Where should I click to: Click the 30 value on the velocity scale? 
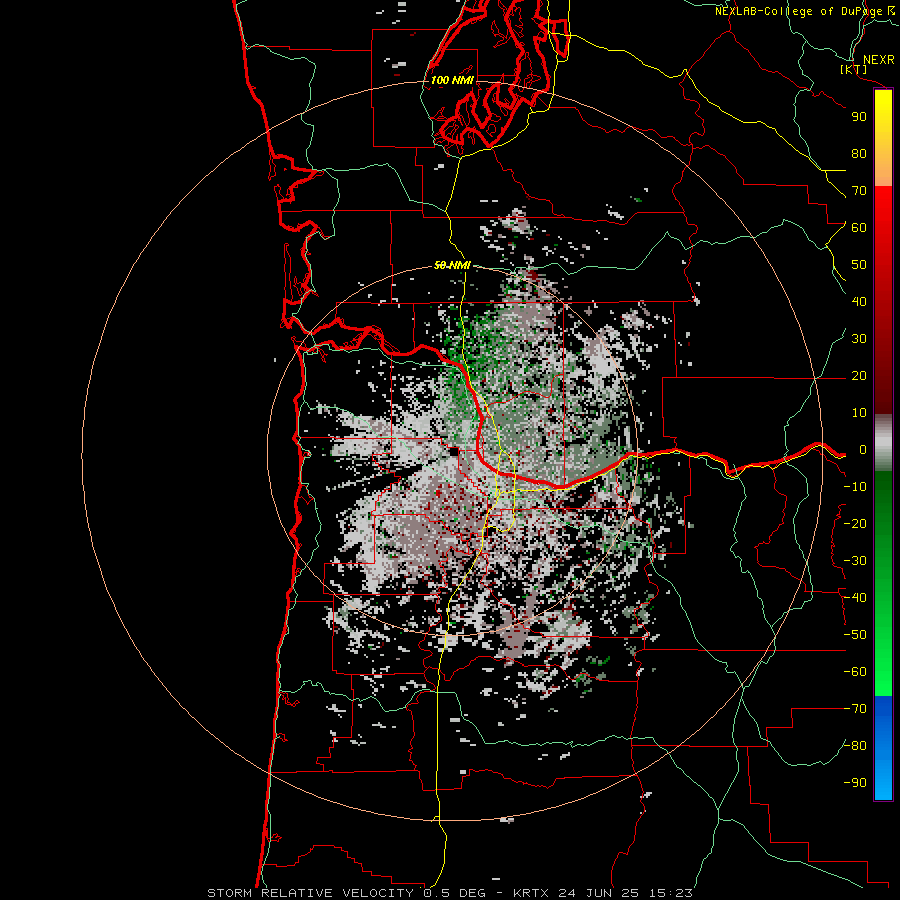click(x=859, y=339)
